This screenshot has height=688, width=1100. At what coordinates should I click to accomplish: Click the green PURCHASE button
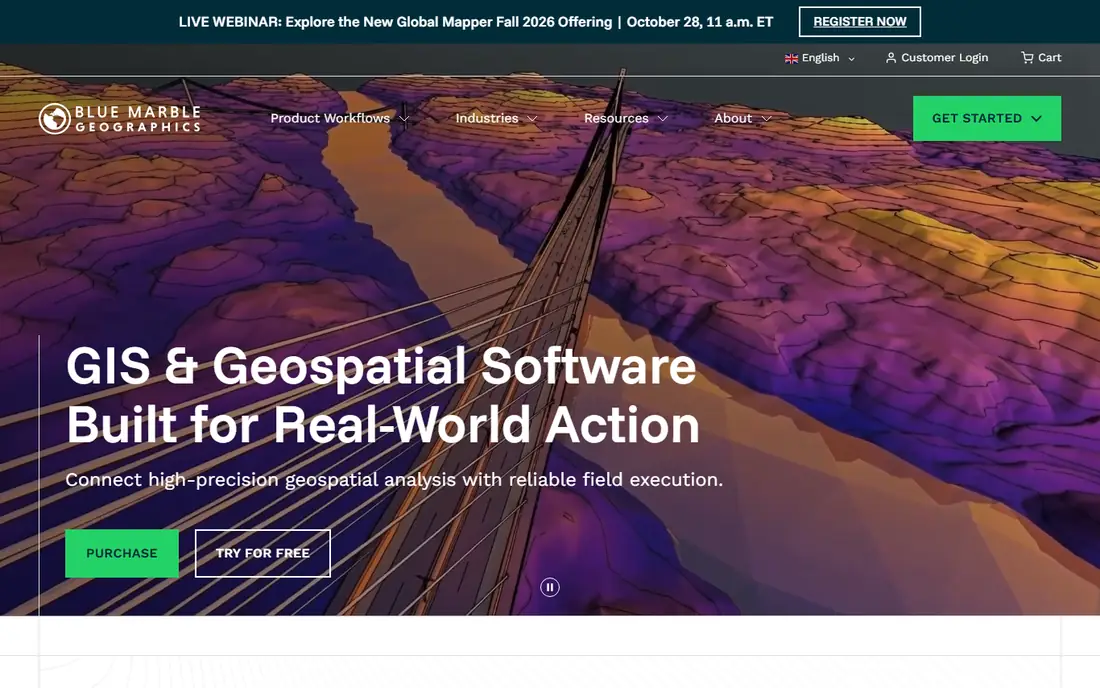click(x=122, y=553)
